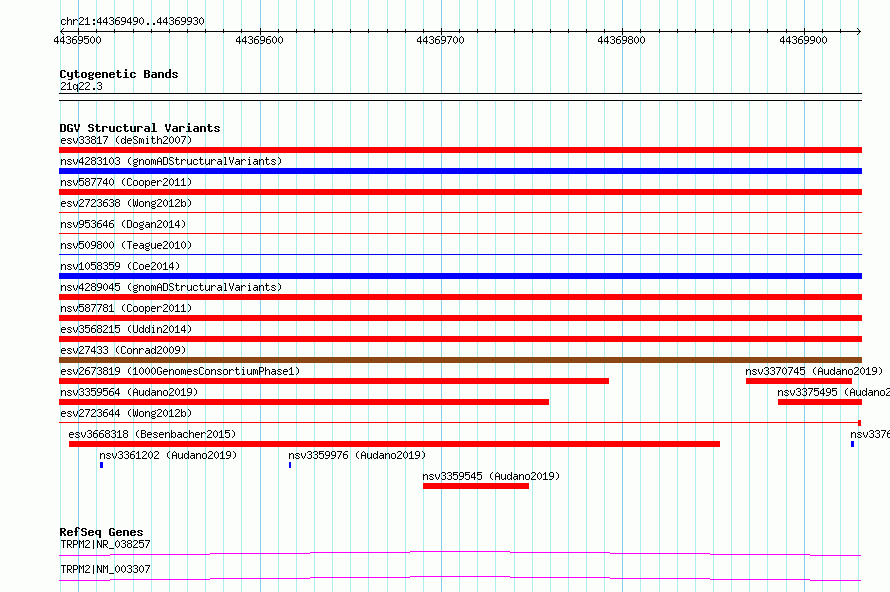Click the red nsv3359545 variant bar
The width and height of the screenshot is (890, 592).
476,486
